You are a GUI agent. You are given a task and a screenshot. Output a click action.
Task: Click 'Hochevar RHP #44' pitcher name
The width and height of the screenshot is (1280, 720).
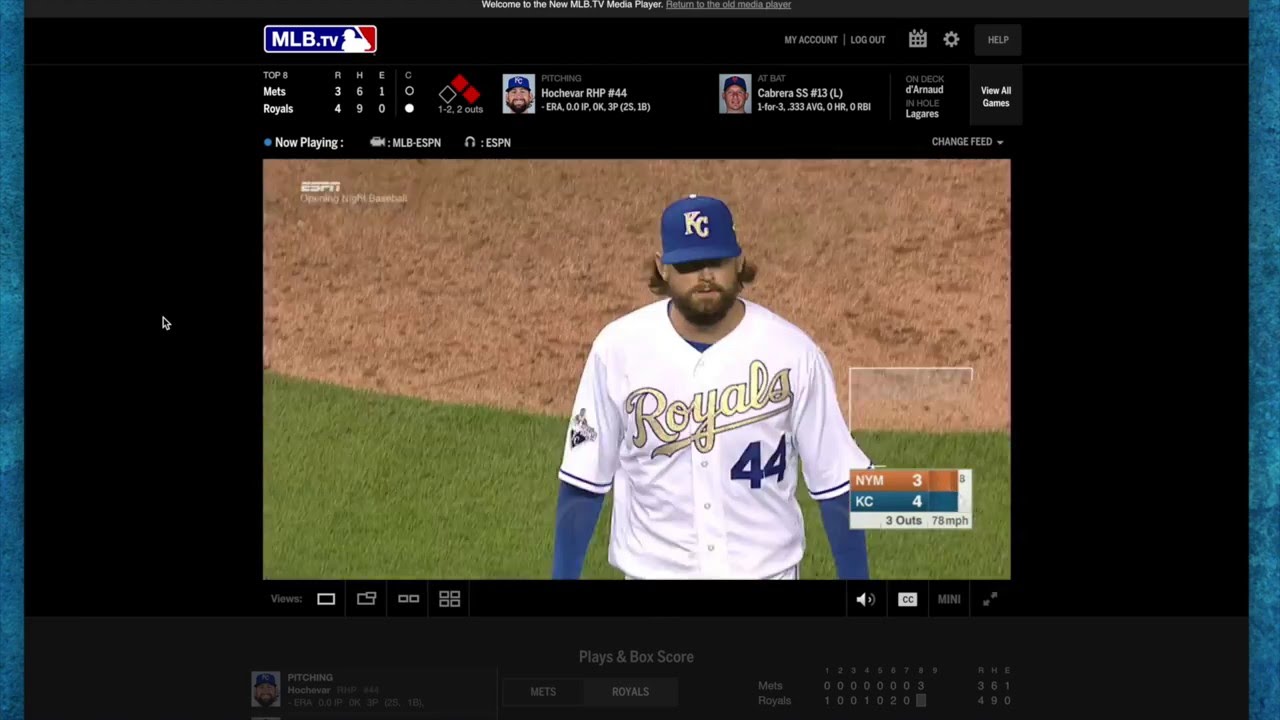click(584, 93)
